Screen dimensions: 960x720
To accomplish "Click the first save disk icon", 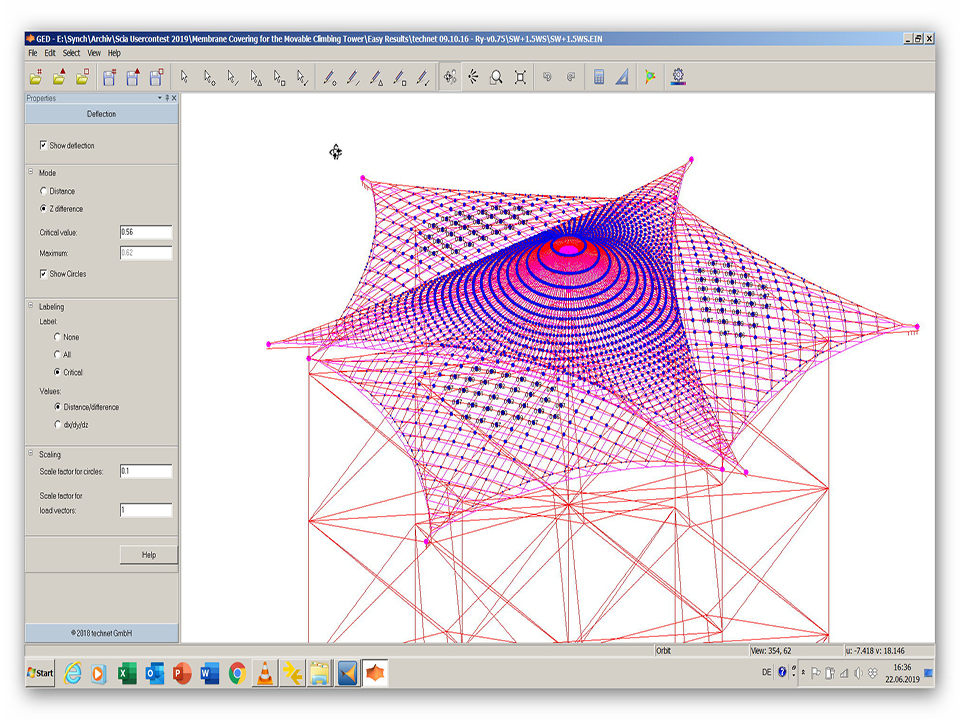I will coord(109,77).
